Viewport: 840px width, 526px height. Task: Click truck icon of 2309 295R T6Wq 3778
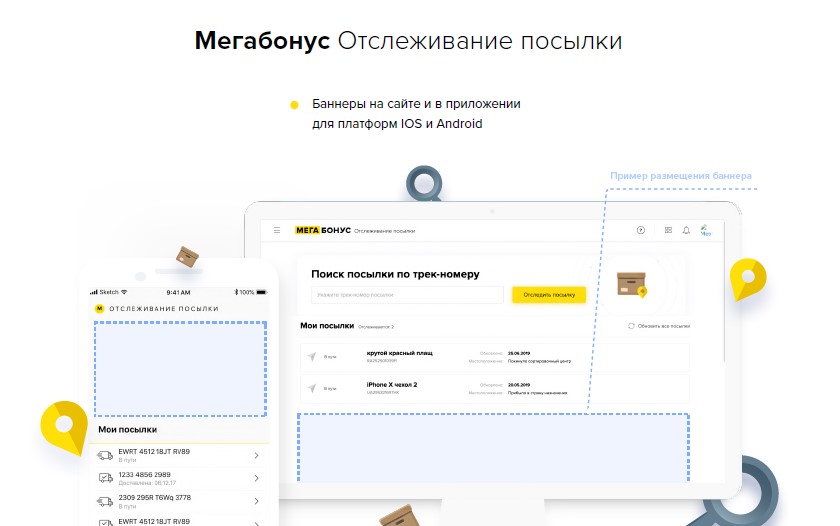click(x=104, y=502)
